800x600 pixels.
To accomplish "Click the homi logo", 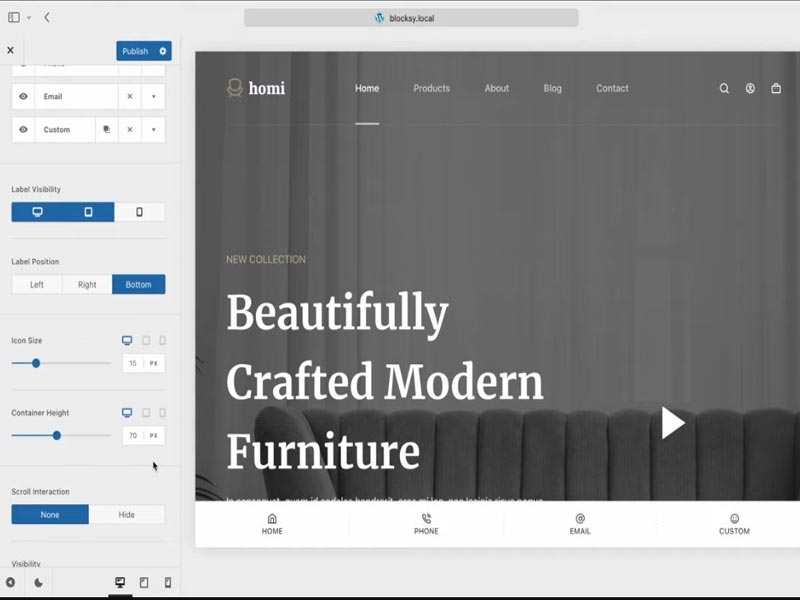I will (256, 88).
